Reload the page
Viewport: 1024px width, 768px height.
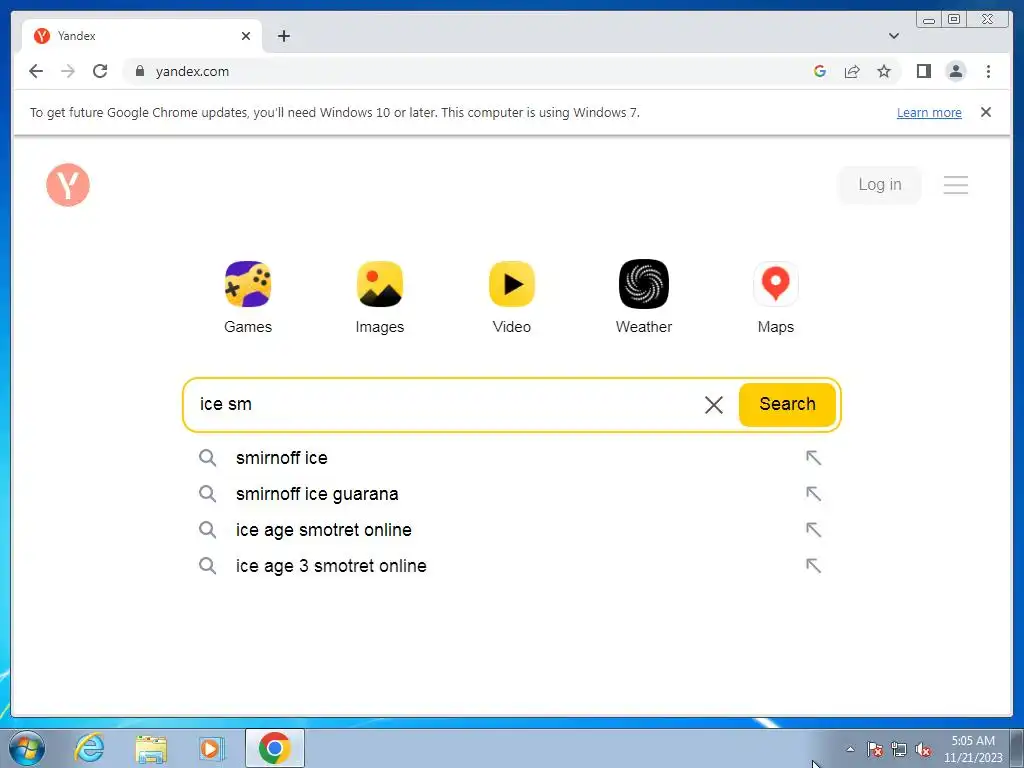[x=100, y=71]
